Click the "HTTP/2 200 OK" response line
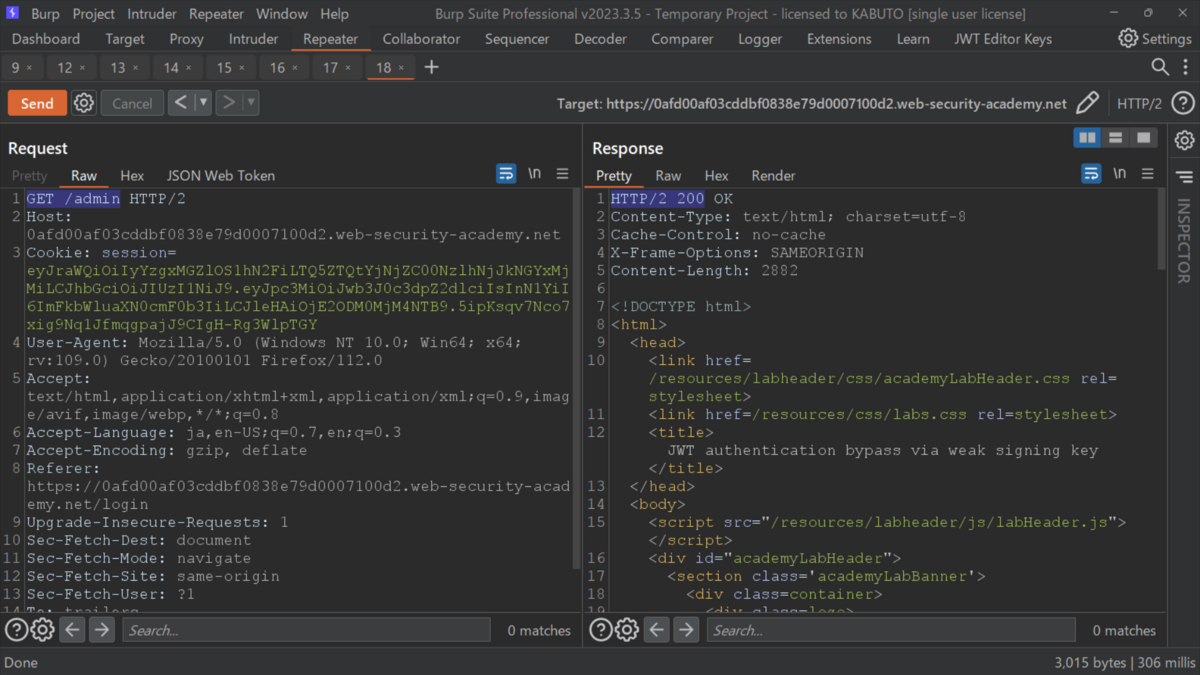Screen dimensions: 1200x675 [x=672, y=199]
